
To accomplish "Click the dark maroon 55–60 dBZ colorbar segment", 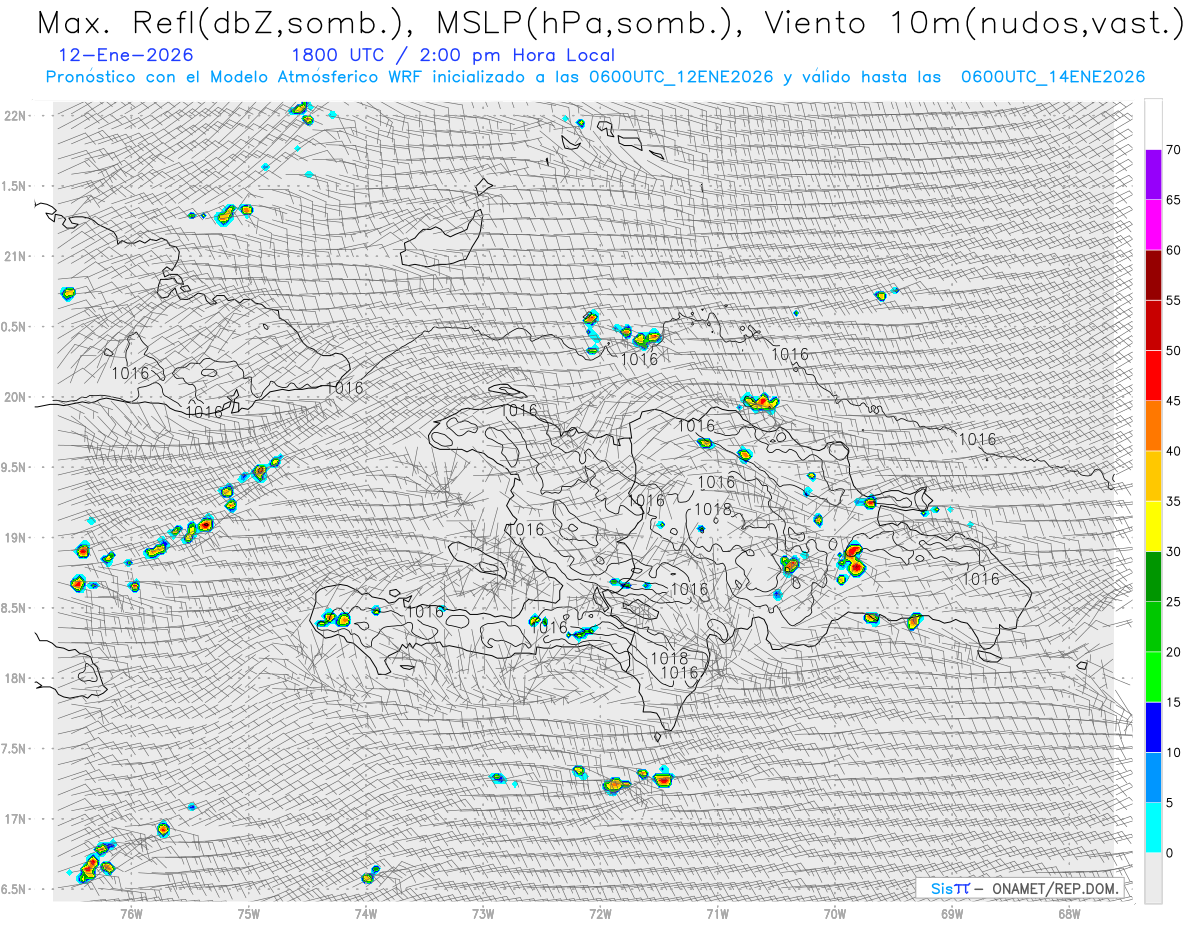I will [x=1153, y=275].
